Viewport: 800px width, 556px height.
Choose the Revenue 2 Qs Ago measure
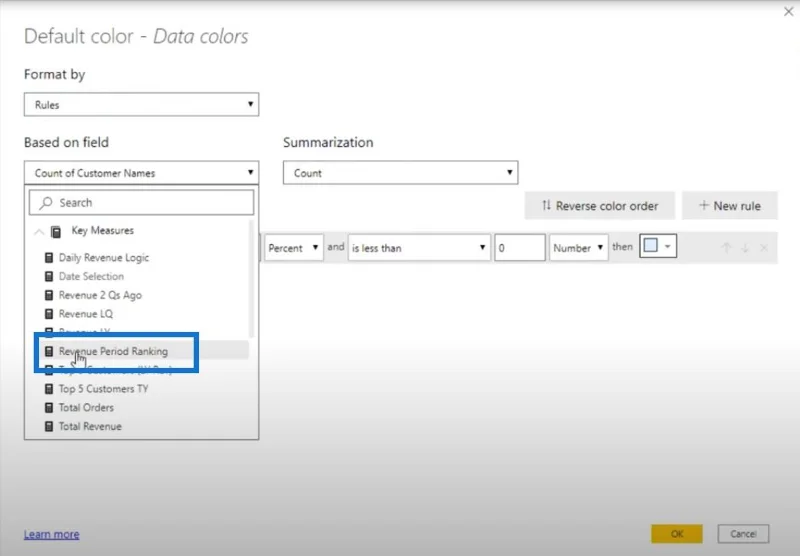coord(100,295)
